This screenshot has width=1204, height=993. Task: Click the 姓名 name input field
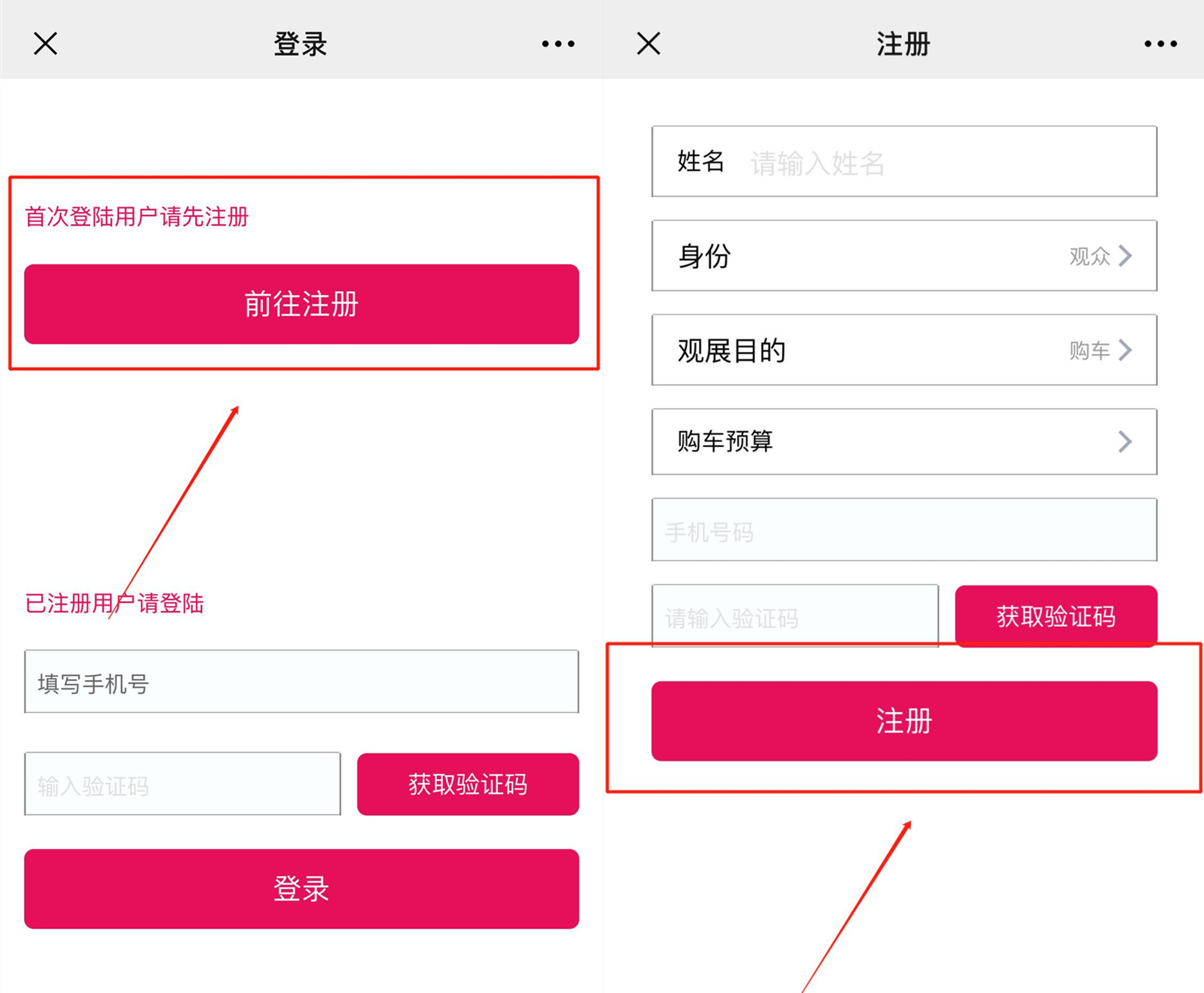tap(944, 163)
